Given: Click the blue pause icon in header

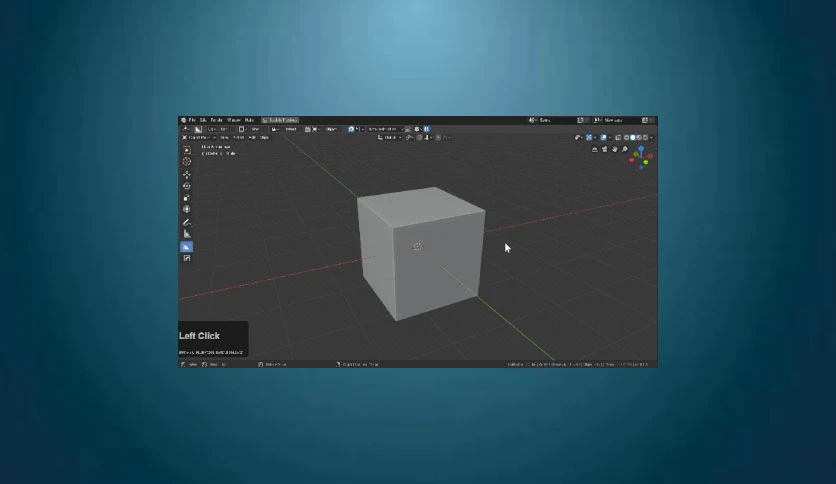Looking at the screenshot, I should (427, 129).
